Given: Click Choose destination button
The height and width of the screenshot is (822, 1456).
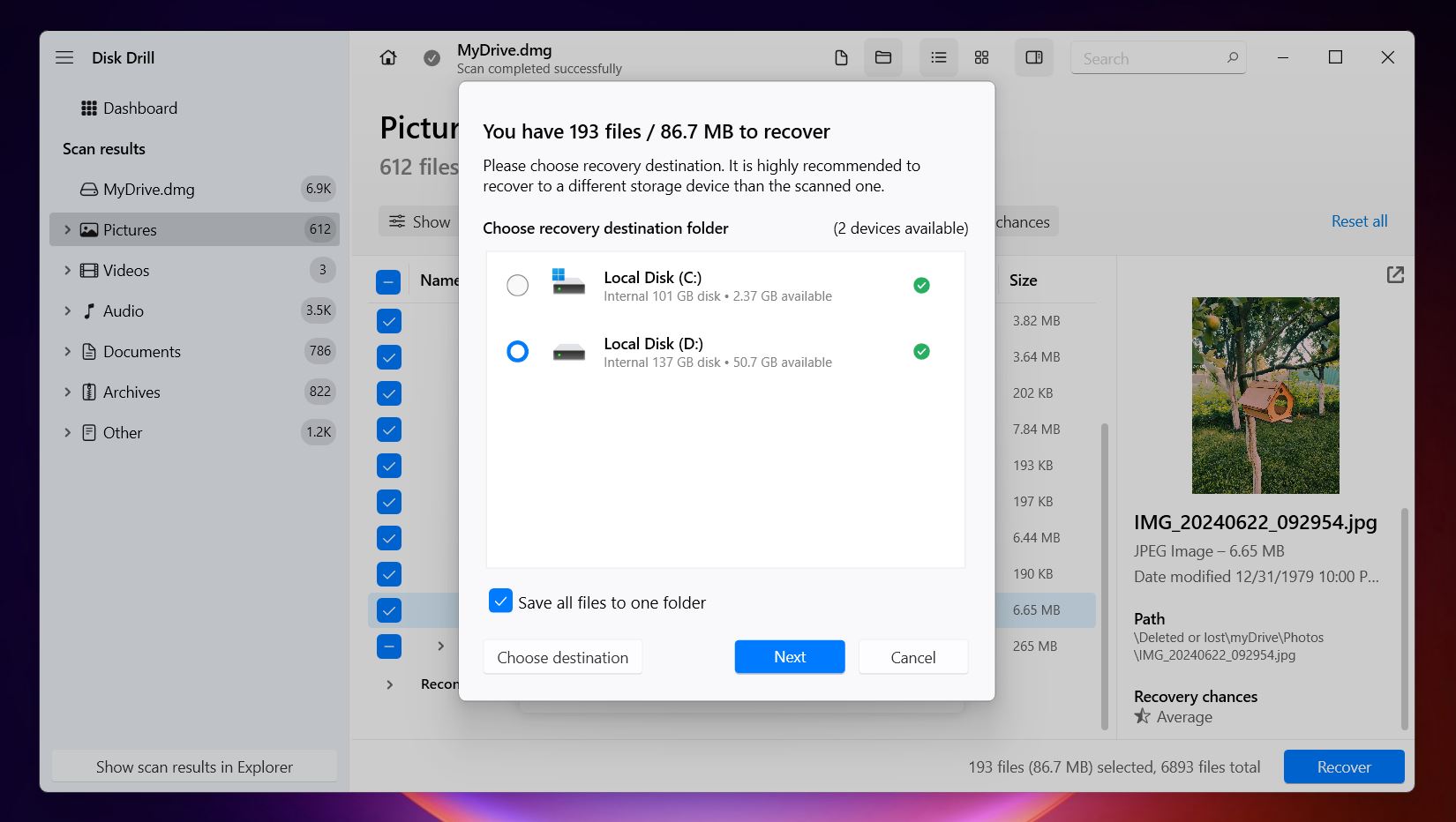Looking at the screenshot, I should (x=563, y=657).
